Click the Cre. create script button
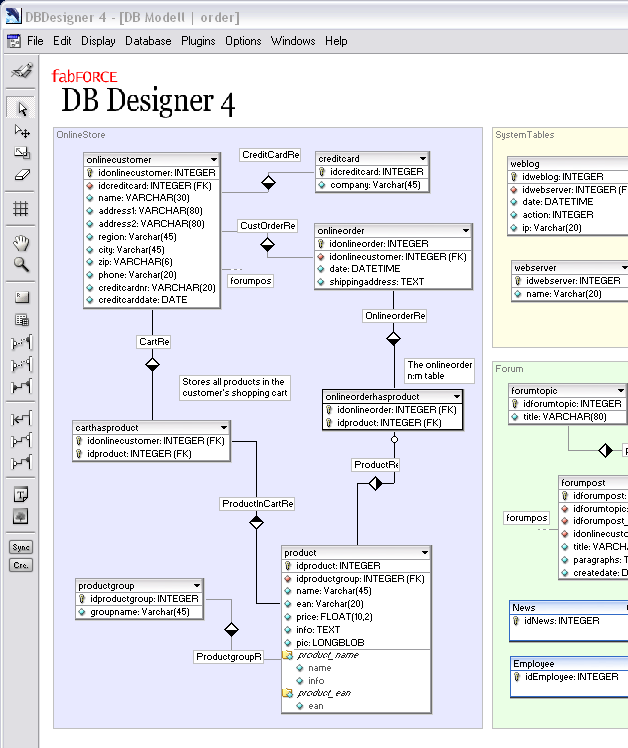 (21, 565)
